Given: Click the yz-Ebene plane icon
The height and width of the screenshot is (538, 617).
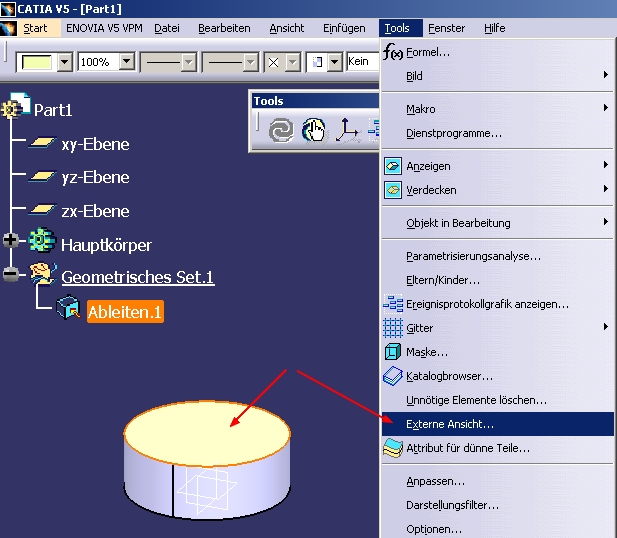Looking at the screenshot, I should (x=42, y=176).
